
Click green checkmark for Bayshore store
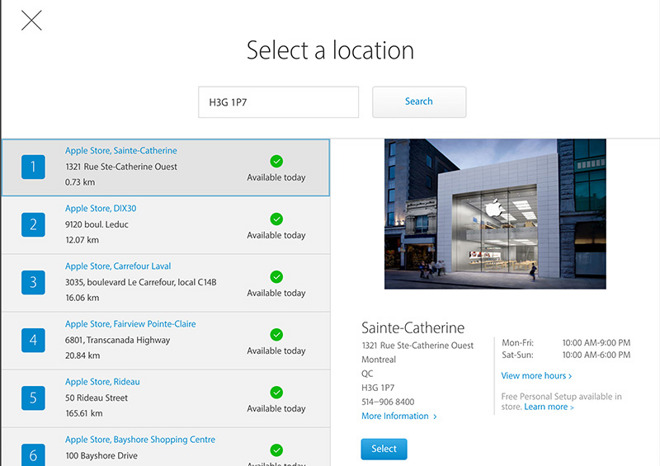coord(277,450)
